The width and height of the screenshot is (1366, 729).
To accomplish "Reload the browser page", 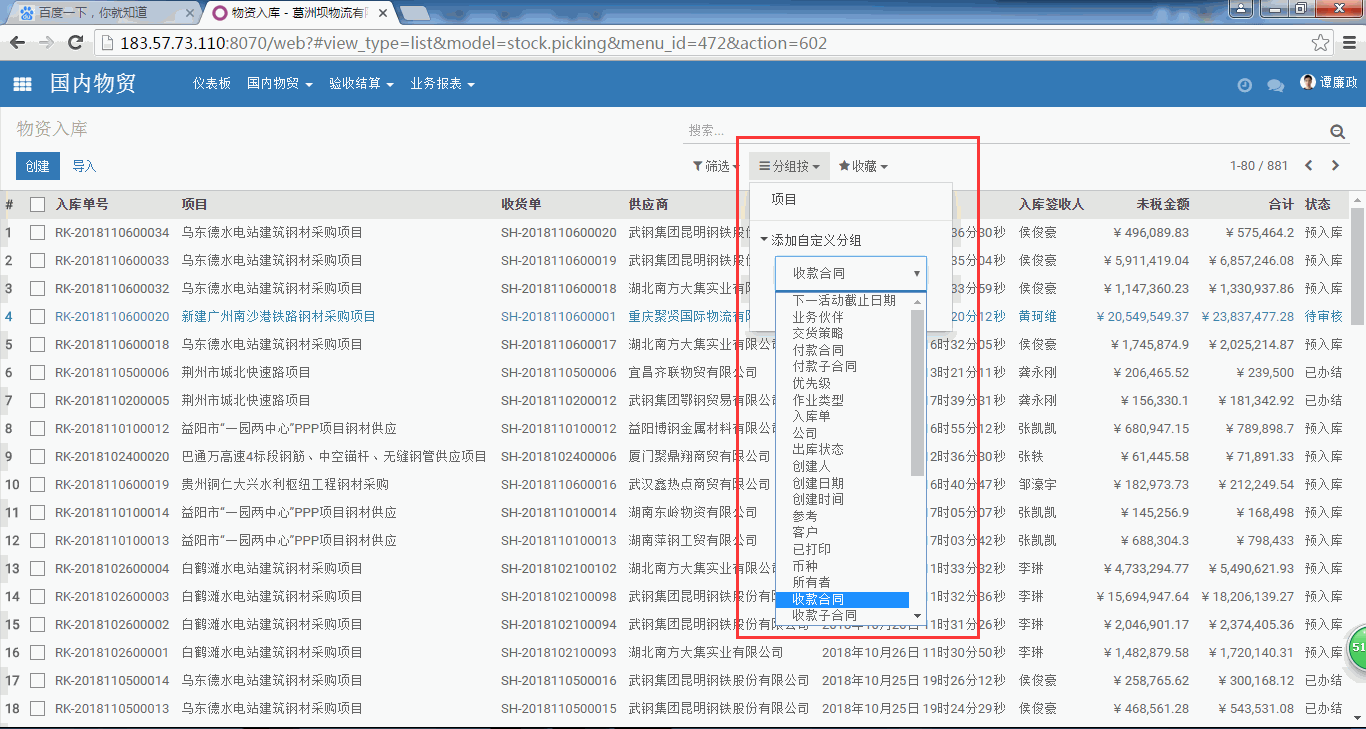I will (x=75, y=43).
